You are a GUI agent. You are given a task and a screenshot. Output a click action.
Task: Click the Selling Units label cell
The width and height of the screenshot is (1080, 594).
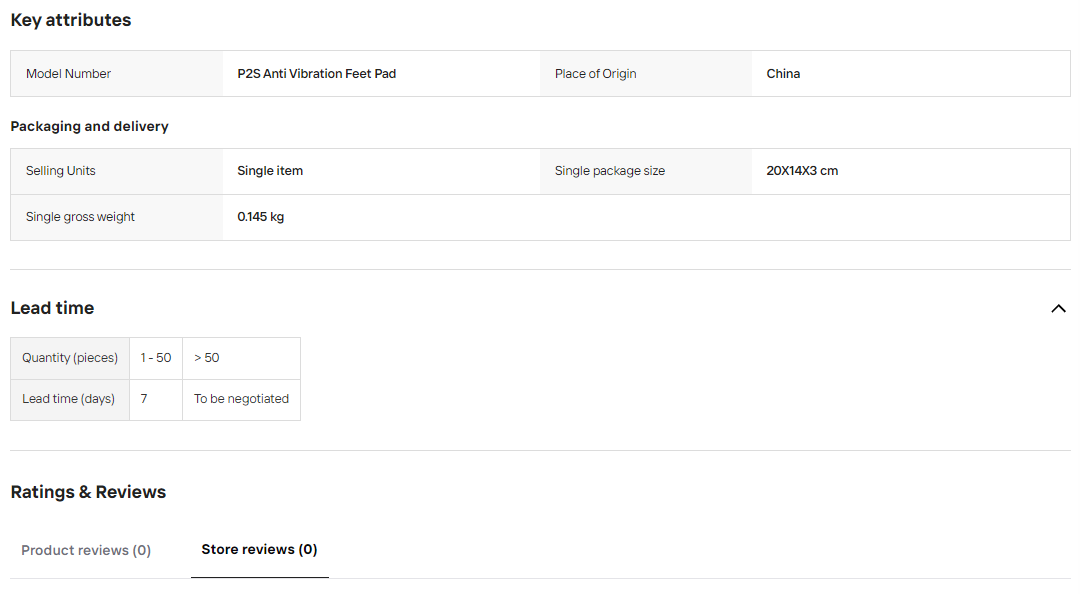coord(117,171)
